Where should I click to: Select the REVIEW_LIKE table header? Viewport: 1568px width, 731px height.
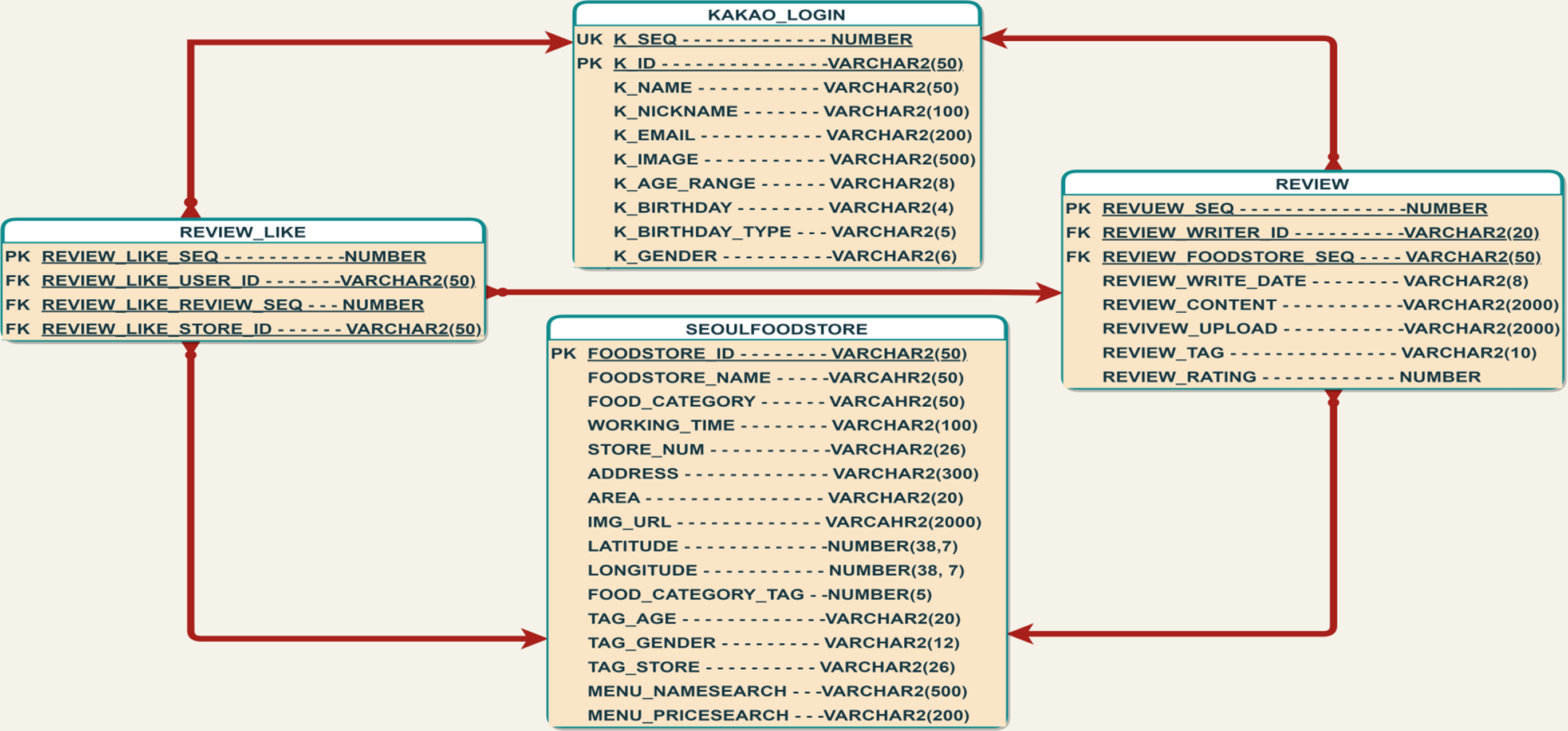(x=242, y=232)
